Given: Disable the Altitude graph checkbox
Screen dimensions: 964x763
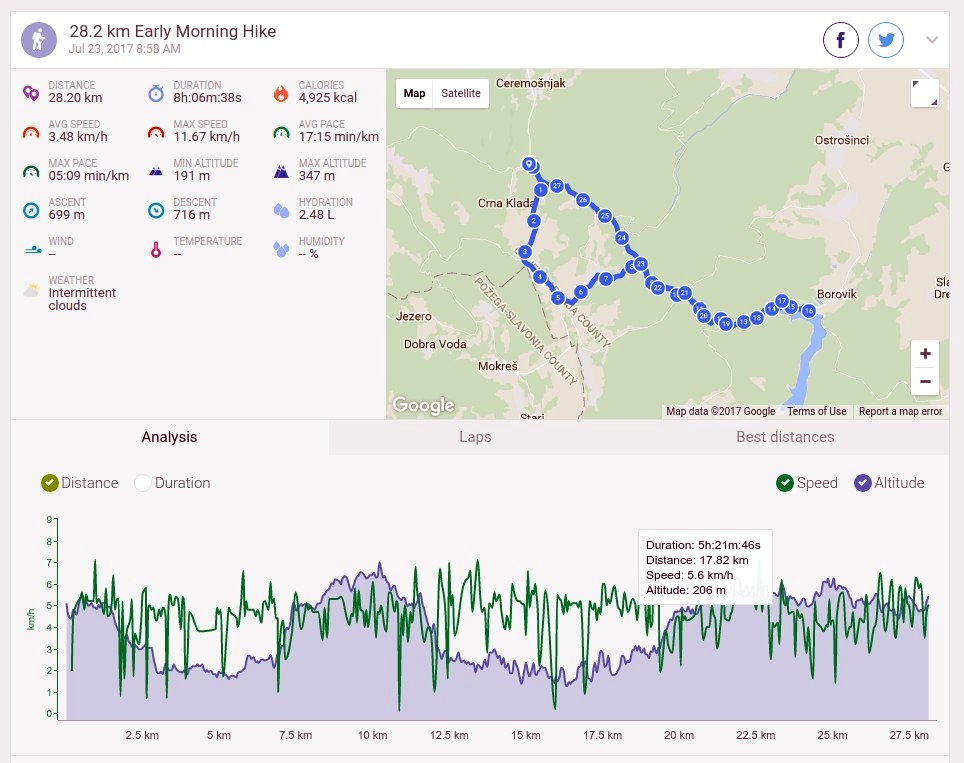Looking at the screenshot, I should pyautogui.click(x=863, y=483).
